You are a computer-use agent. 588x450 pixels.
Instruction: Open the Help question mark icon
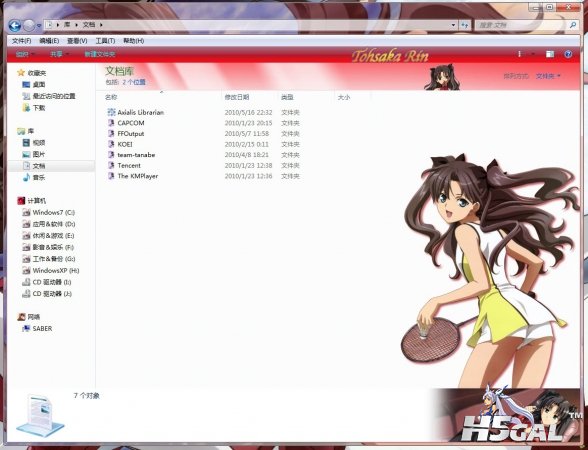coord(568,54)
